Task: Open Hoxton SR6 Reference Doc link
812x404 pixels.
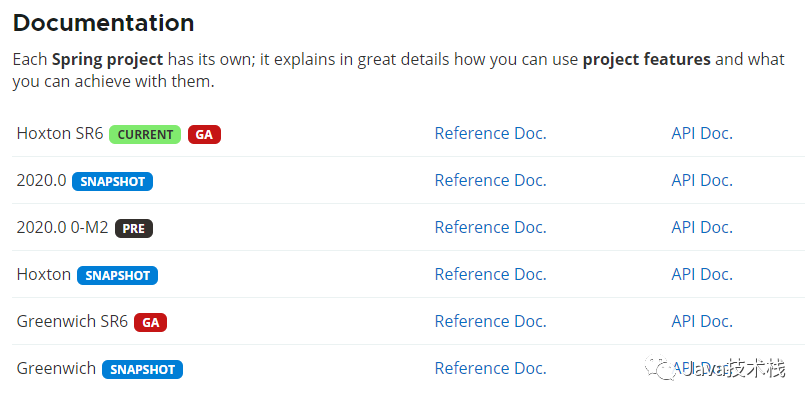Action: click(490, 134)
